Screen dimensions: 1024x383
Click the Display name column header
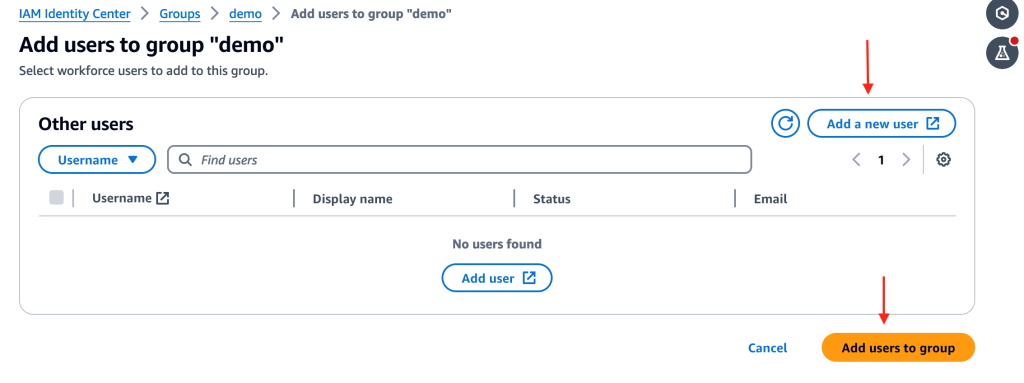tap(353, 199)
